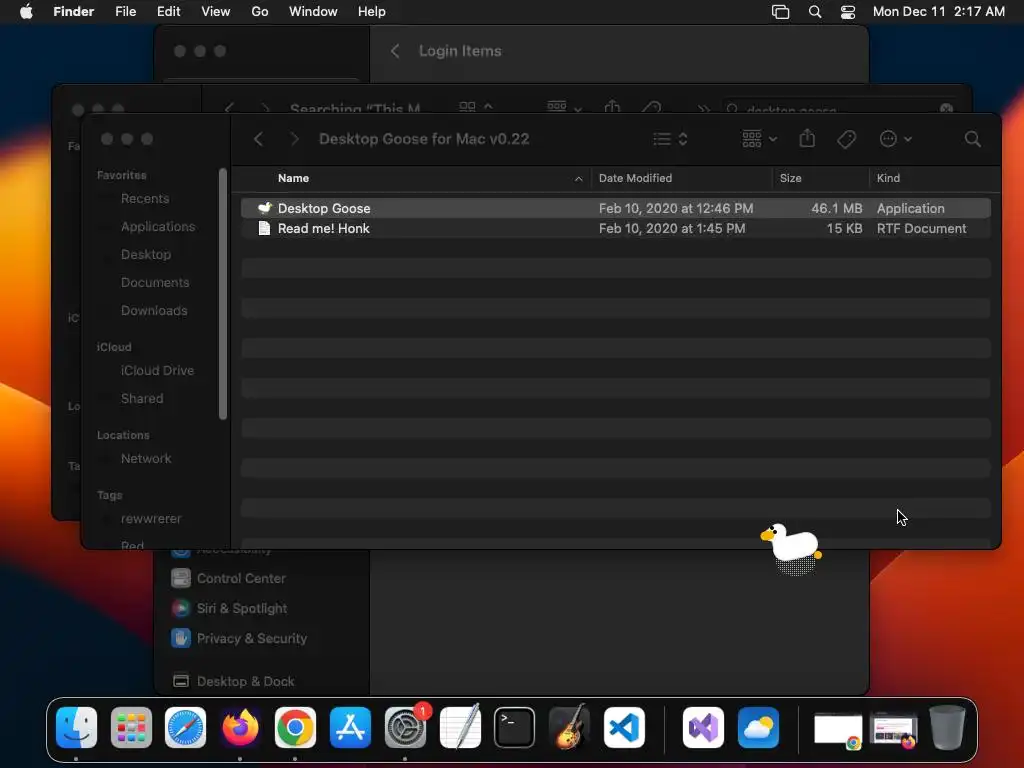Launch Visual Studio Code from the Dock
Image resolution: width=1024 pixels, height=768 pixels.
624,728
